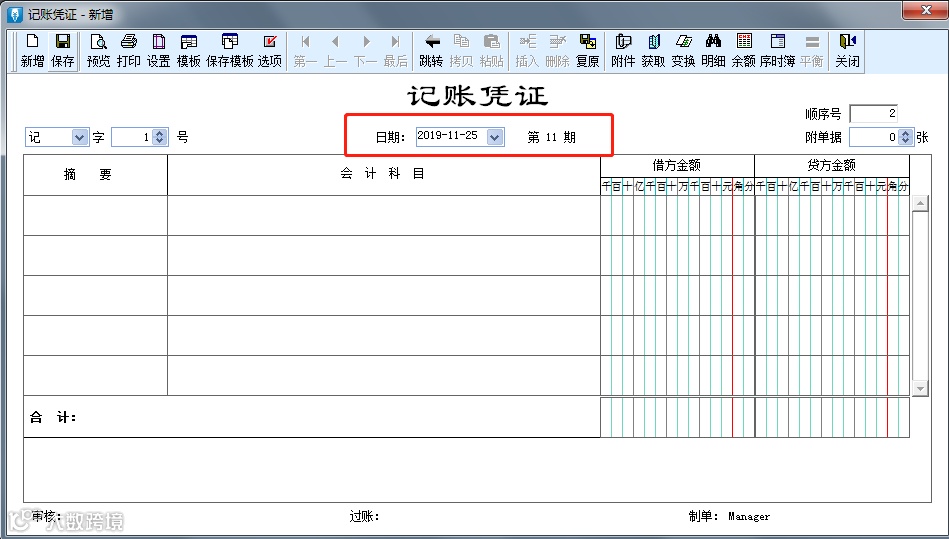Click the 新增 (New) toolbar icon
Screen dimensions: 949x539
(32, 51)
